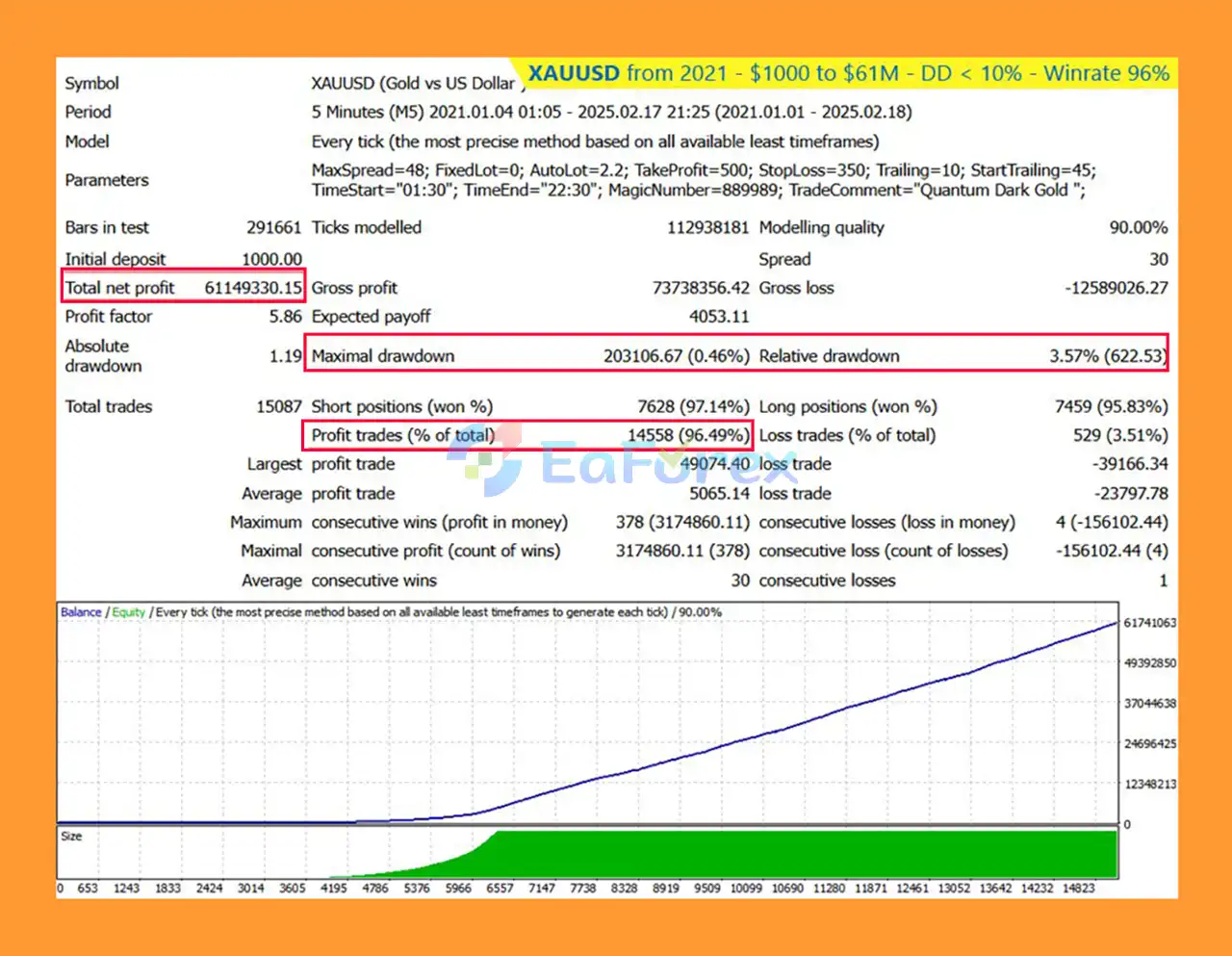Click the Parameters text starting with MaxSpread=48

[x=703, y=180]
